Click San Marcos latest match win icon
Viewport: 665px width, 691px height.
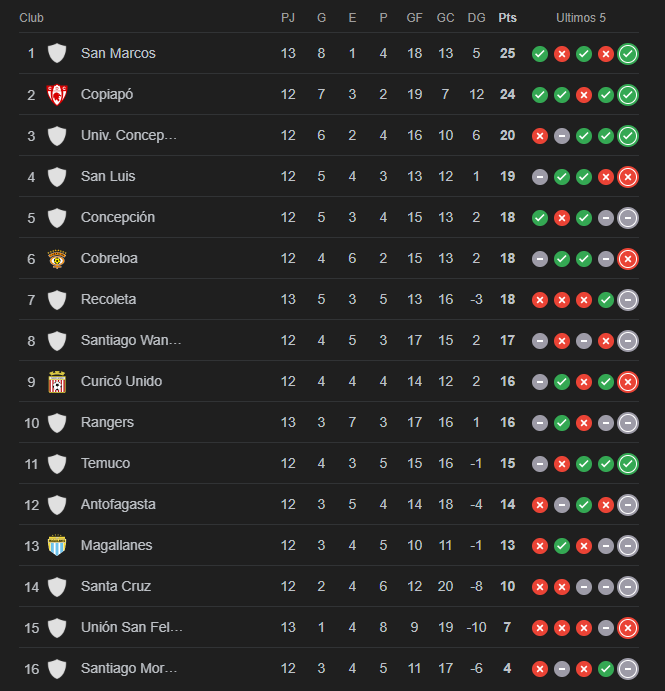click(628, 54)
